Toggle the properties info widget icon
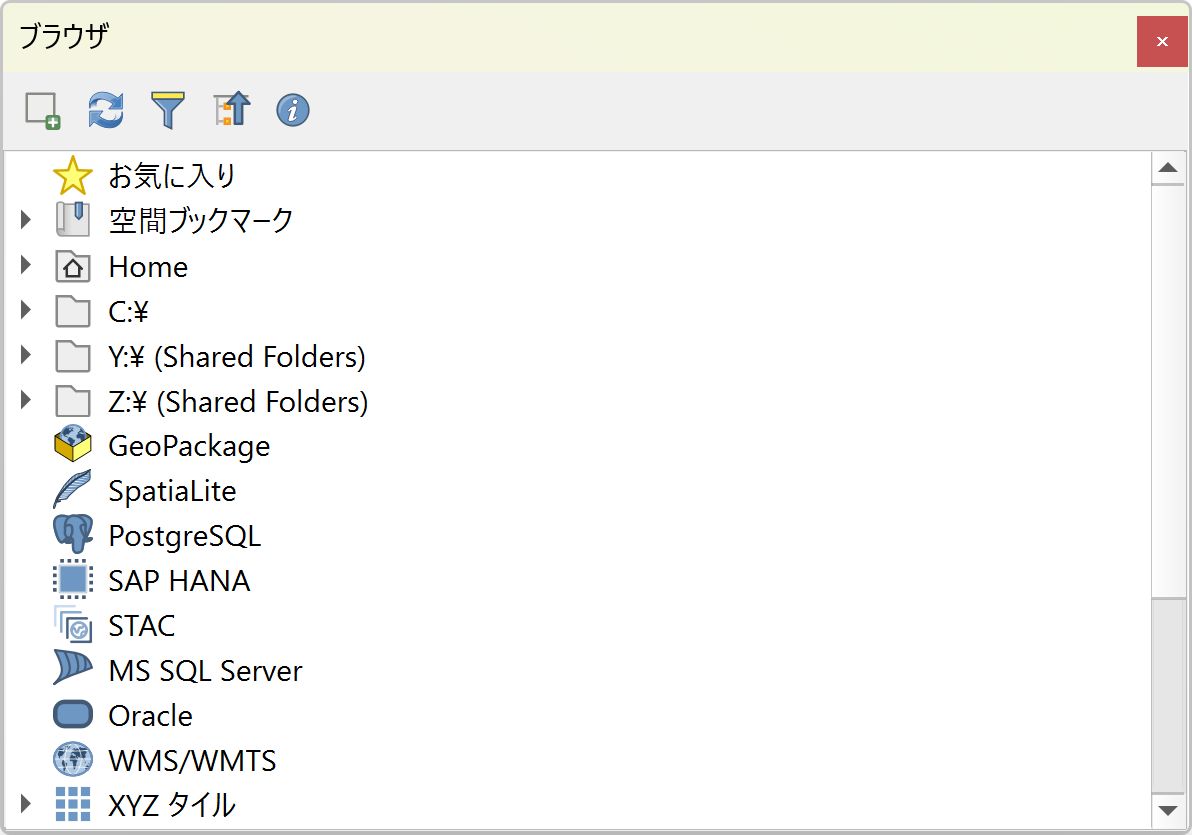The image size is (1192, 835). (x=293, y=110)
